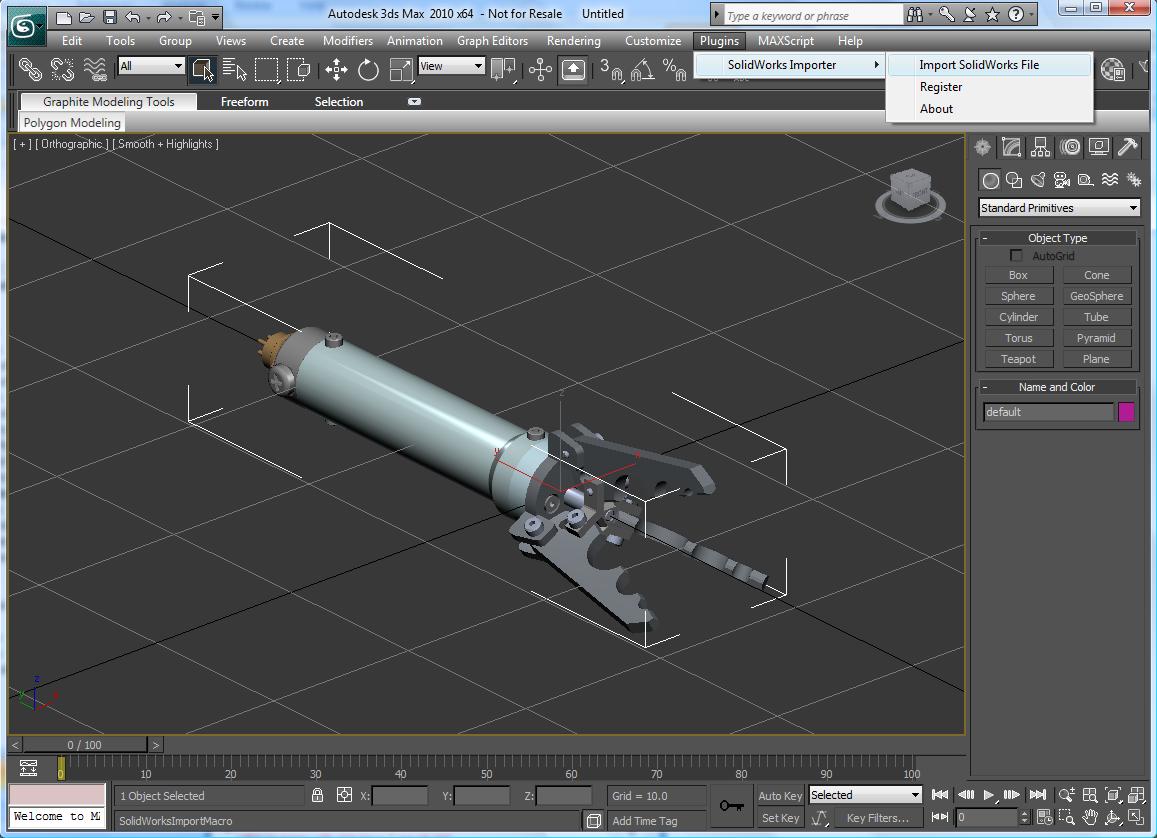Enable the AutoGrid checkbox
This screenshot has width=1157, height=838.
[x=1016, y=255]
